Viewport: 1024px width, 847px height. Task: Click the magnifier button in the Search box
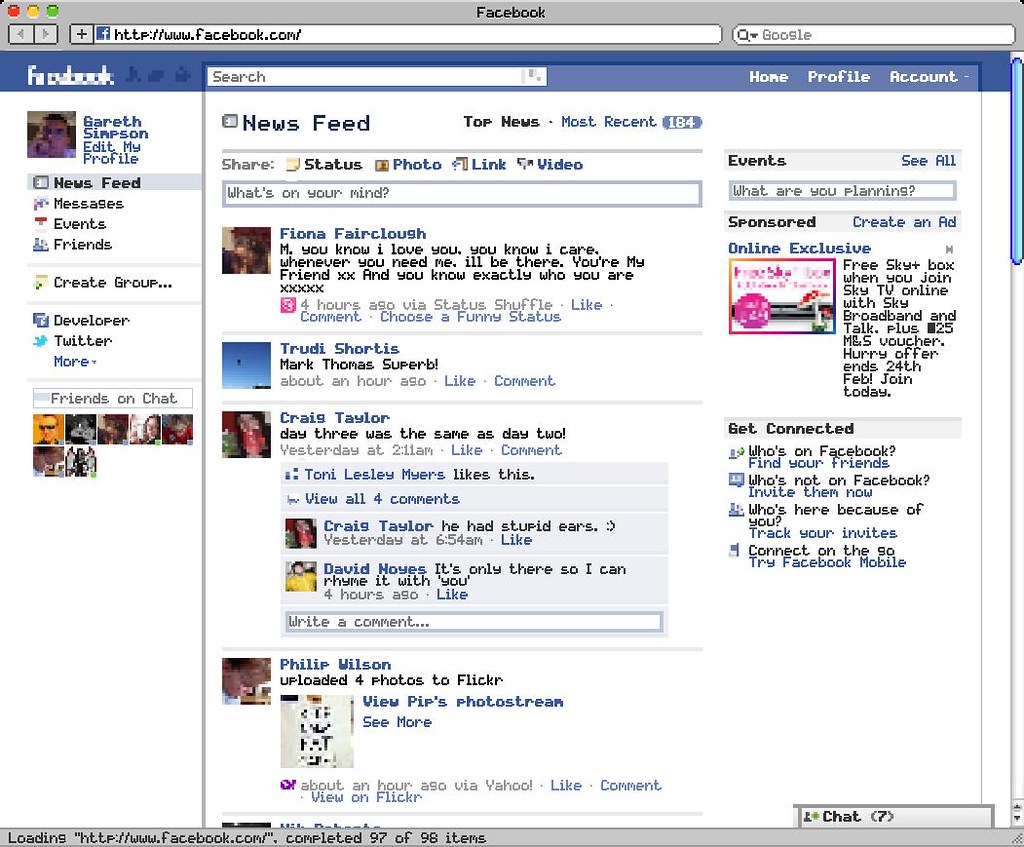pyautogui.click(x=534, y=76)
